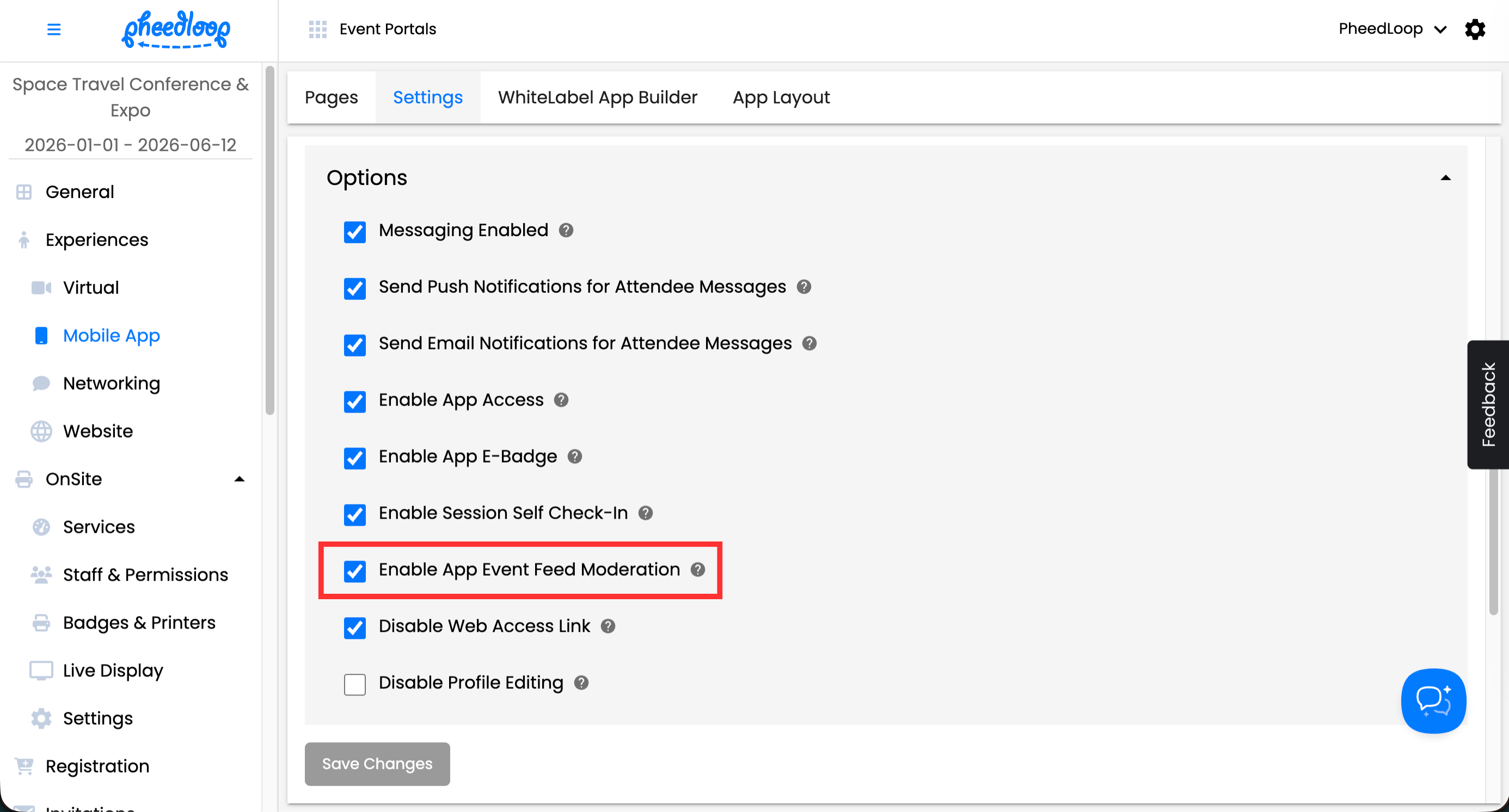The image size is (1509, 812).
Task: Click the PheedLoop logo
Action: pyautogui.click(x=176, y=29)
